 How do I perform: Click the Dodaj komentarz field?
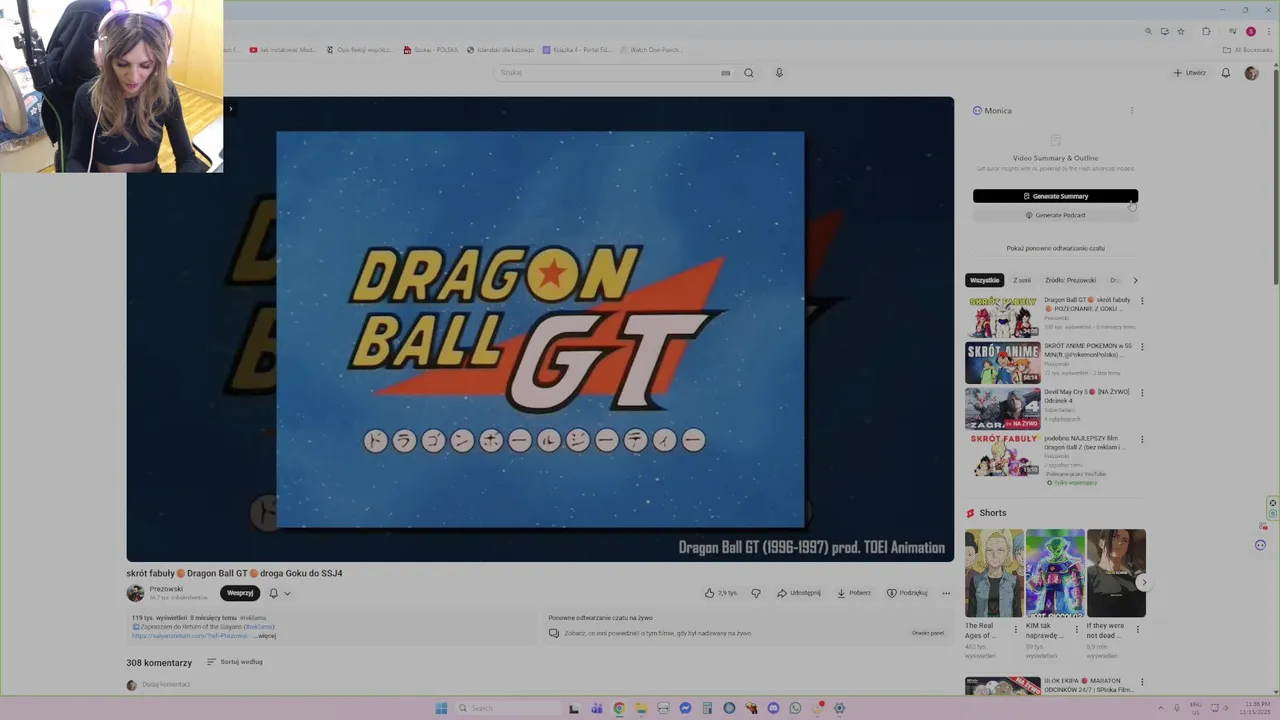click(166, 685)
